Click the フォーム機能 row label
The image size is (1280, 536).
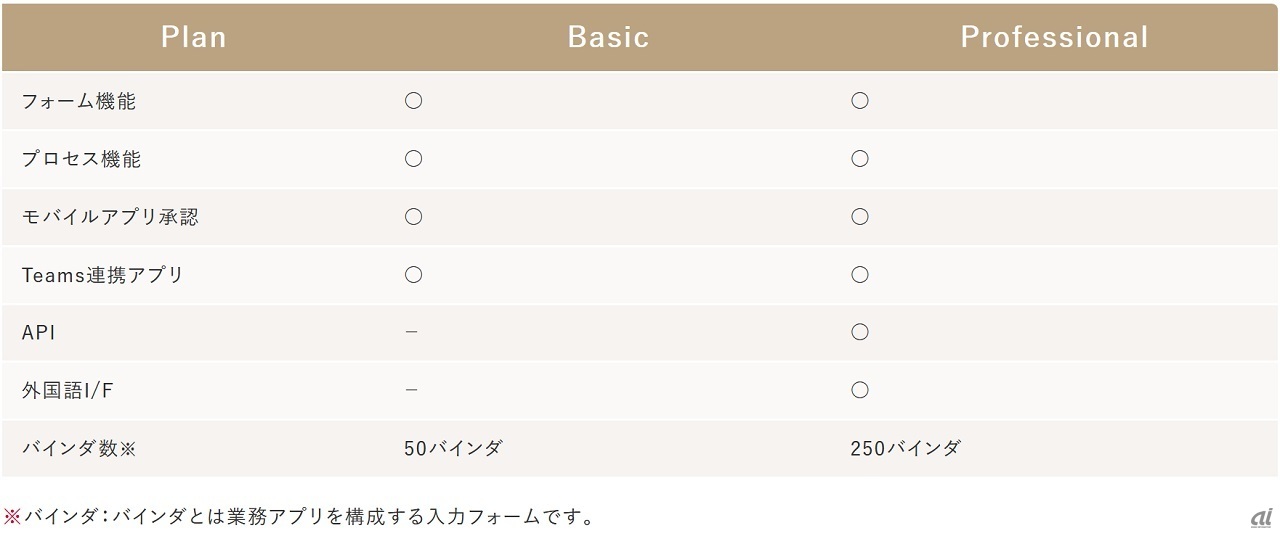pyautogui.click(x=79, y=101)
